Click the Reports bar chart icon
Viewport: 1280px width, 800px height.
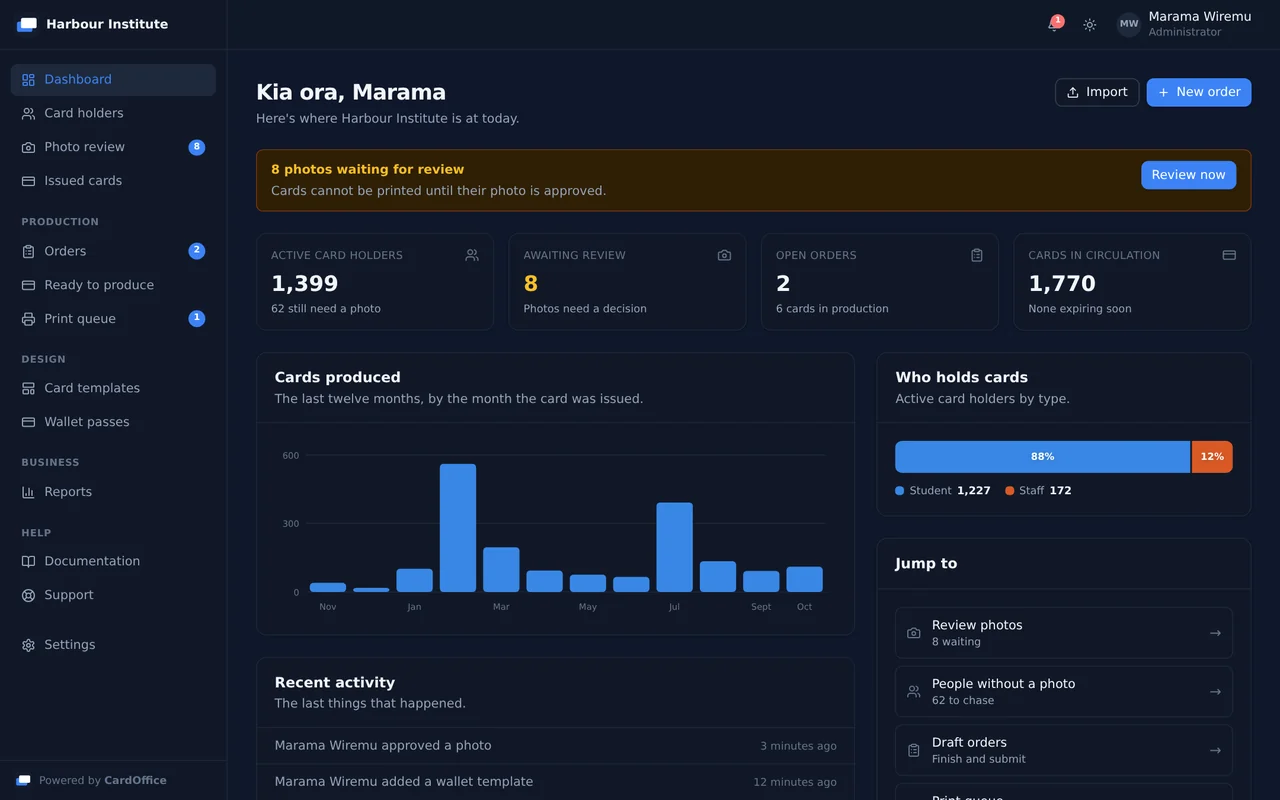pos(28,492)
